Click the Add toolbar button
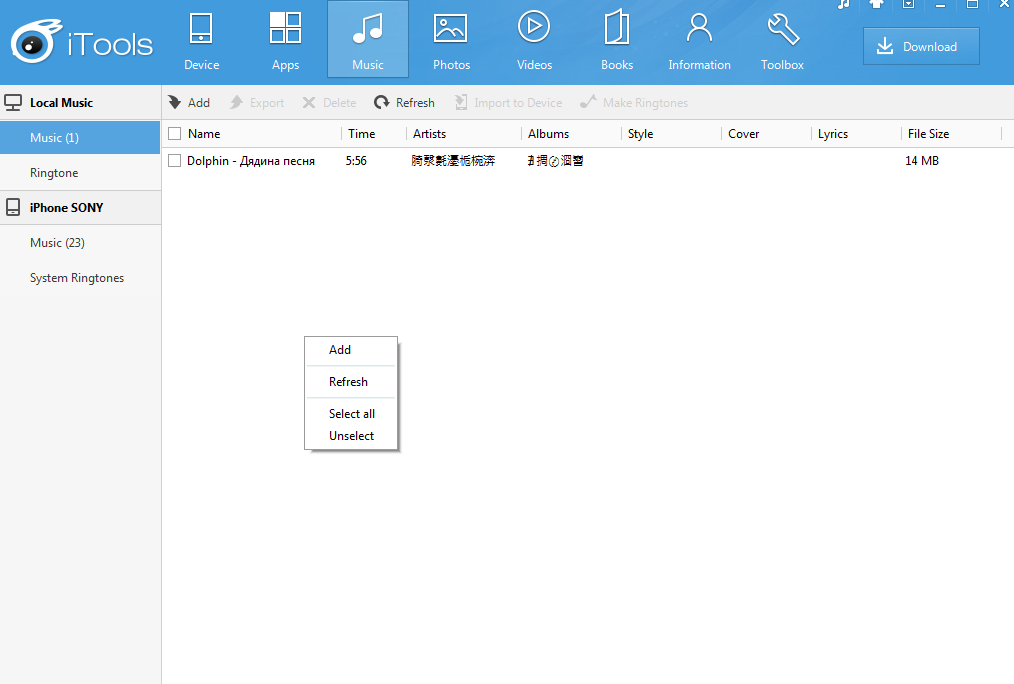Screen dimensions: 1014x684 pos(189,103)
